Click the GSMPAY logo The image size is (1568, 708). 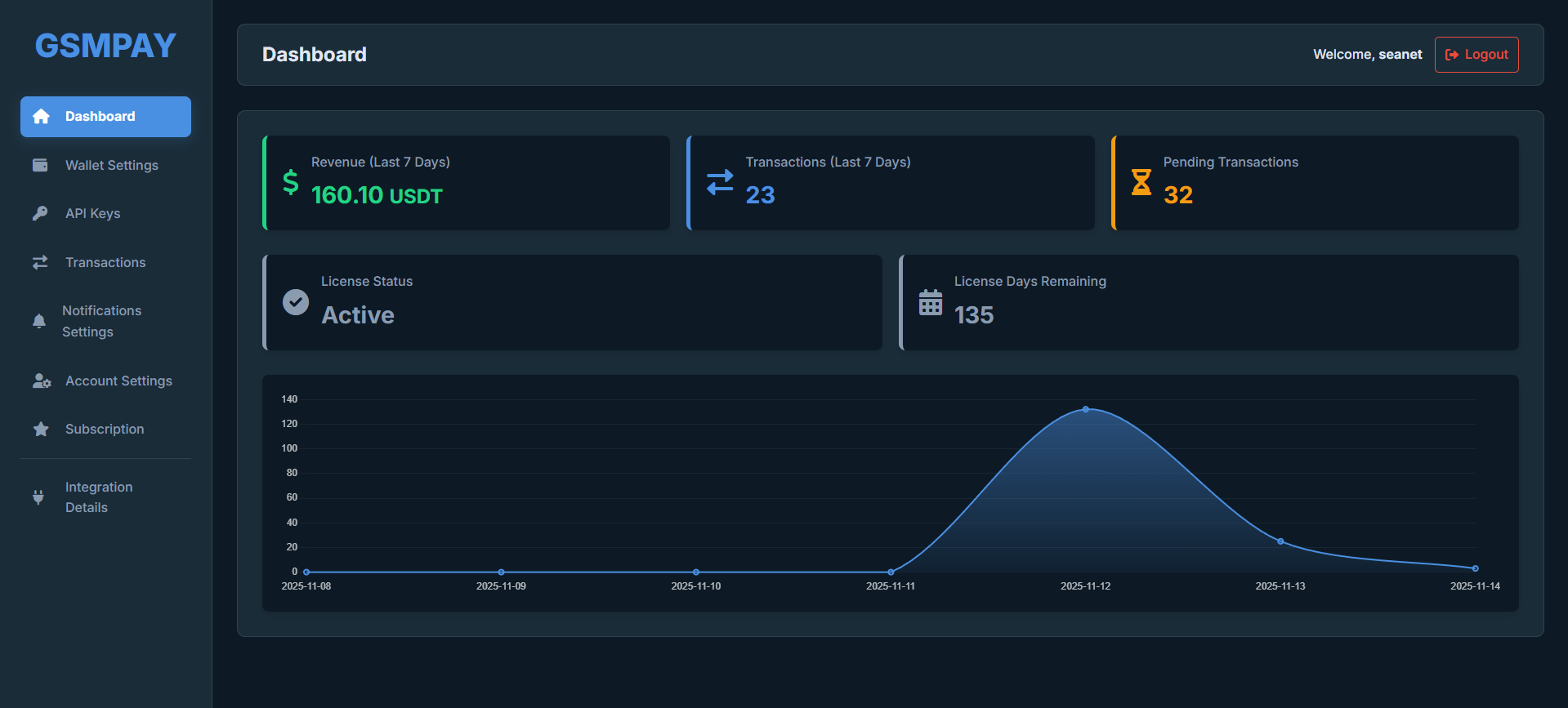pyautogui.click(x=105, y=46)
